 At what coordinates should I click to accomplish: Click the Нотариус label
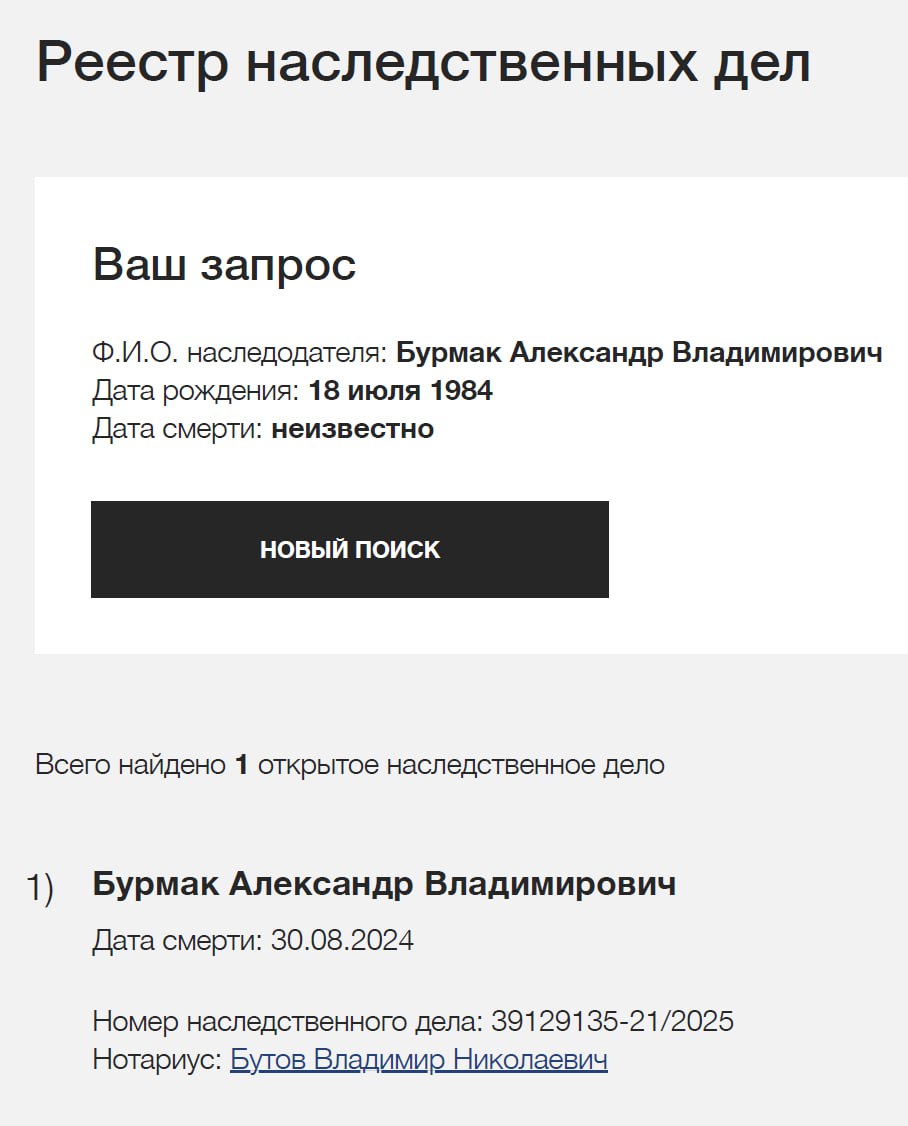click(x=156, y=1060)
